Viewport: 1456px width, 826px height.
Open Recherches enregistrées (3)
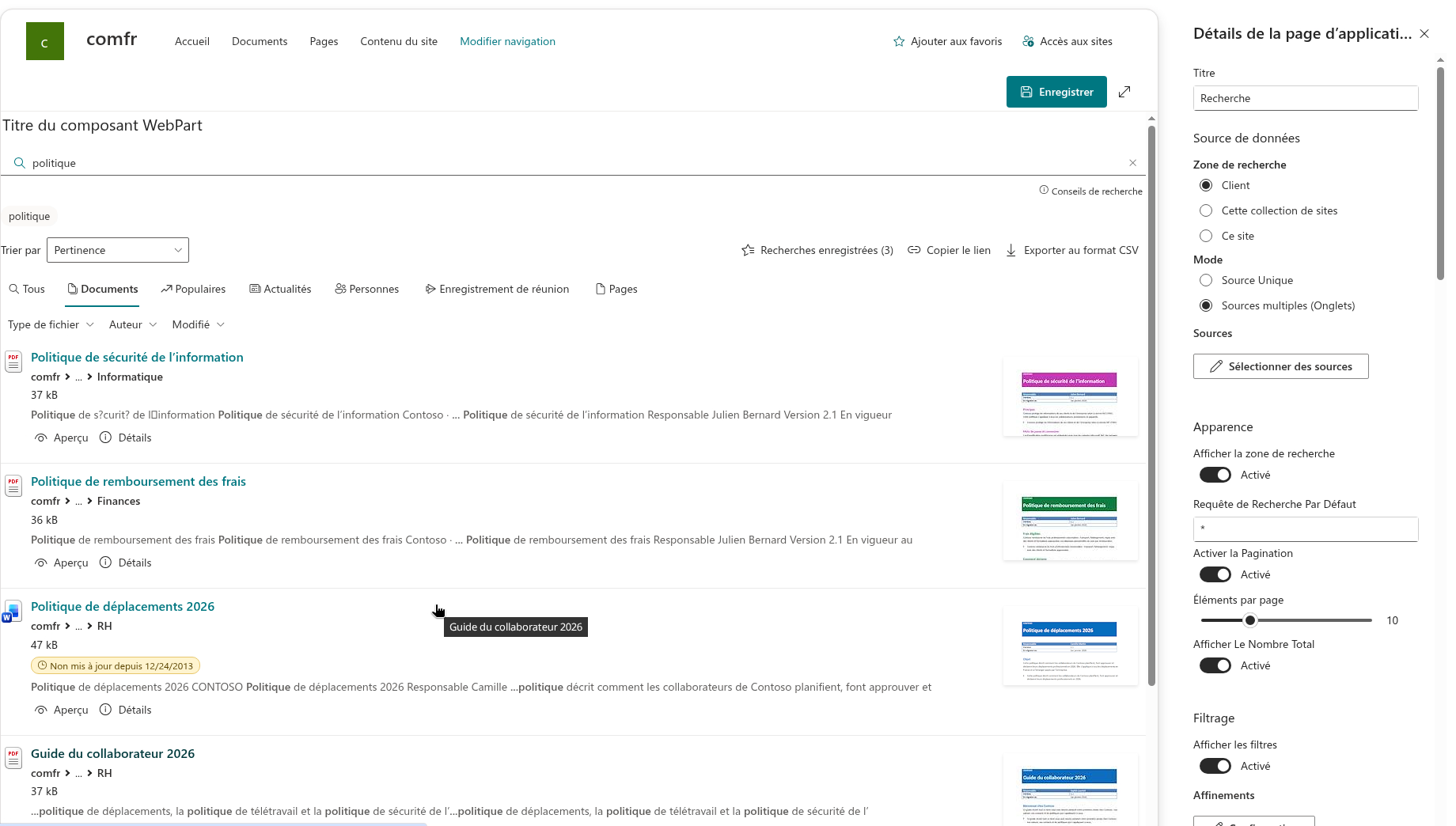click(817, 250)
